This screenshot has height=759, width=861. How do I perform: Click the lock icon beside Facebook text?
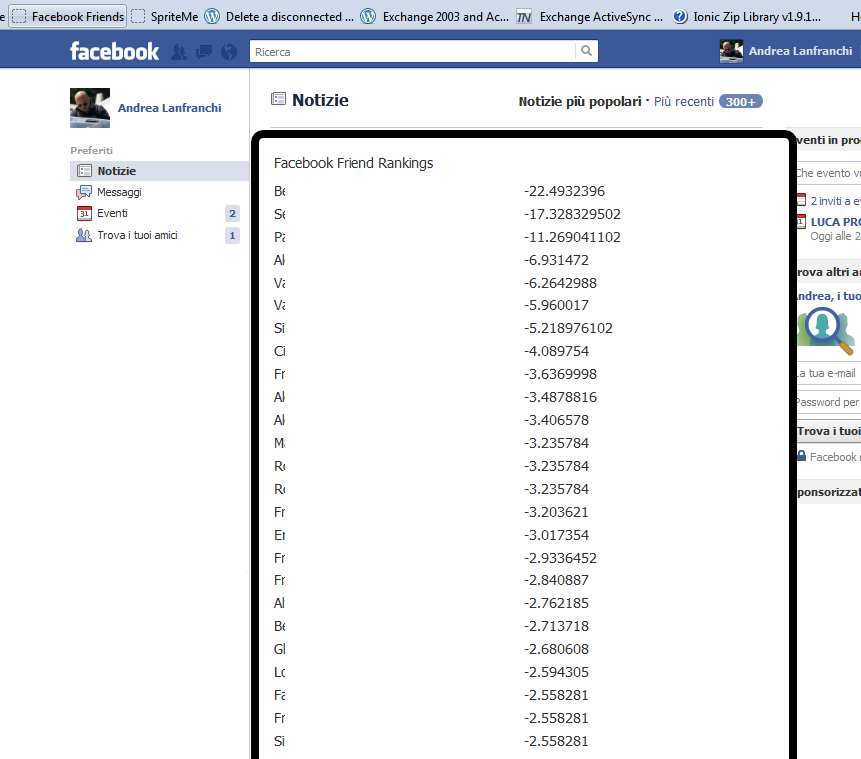(802, 456)
